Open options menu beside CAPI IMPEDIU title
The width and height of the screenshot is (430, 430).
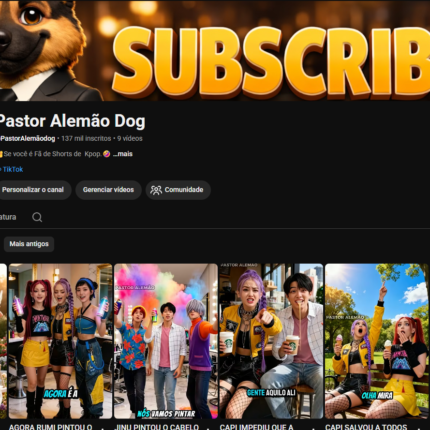(x=313, y=428)
